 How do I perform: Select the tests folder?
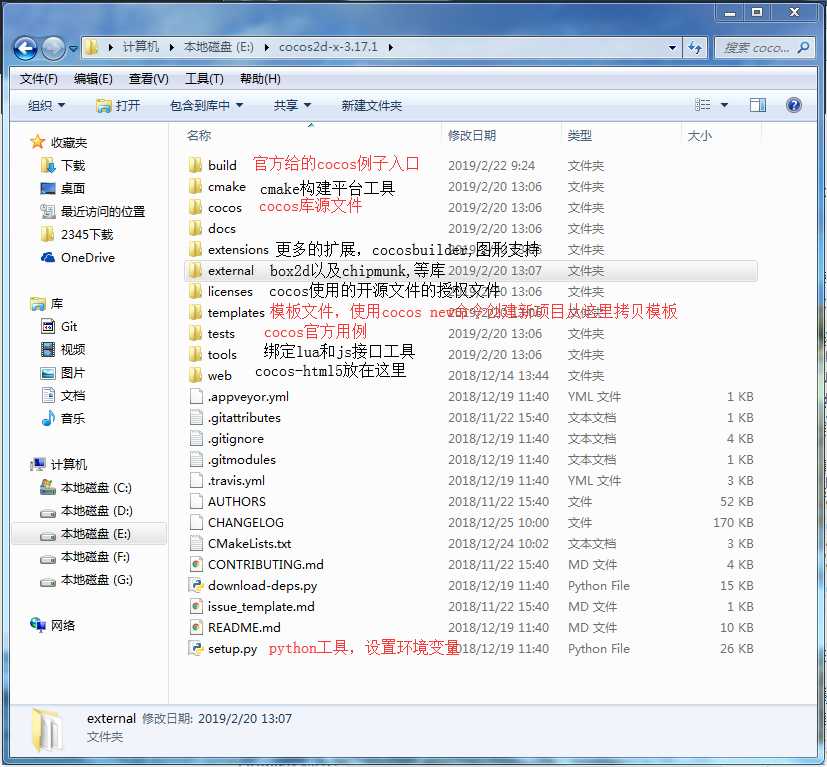click(x=211, y=334)
